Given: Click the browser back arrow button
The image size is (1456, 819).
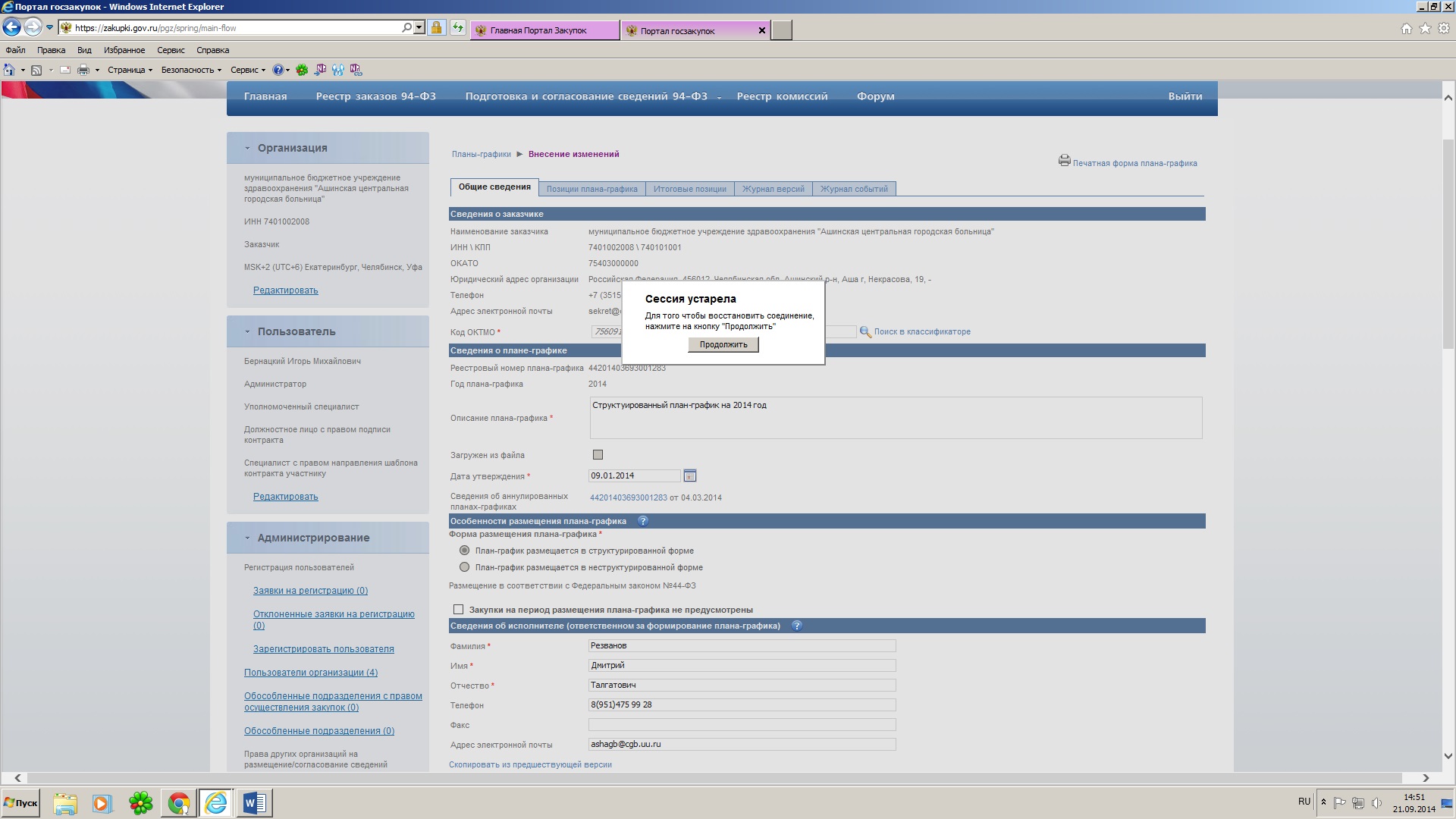Looking at the screenshot, I should pyautogui.click(x=11, y=28).
